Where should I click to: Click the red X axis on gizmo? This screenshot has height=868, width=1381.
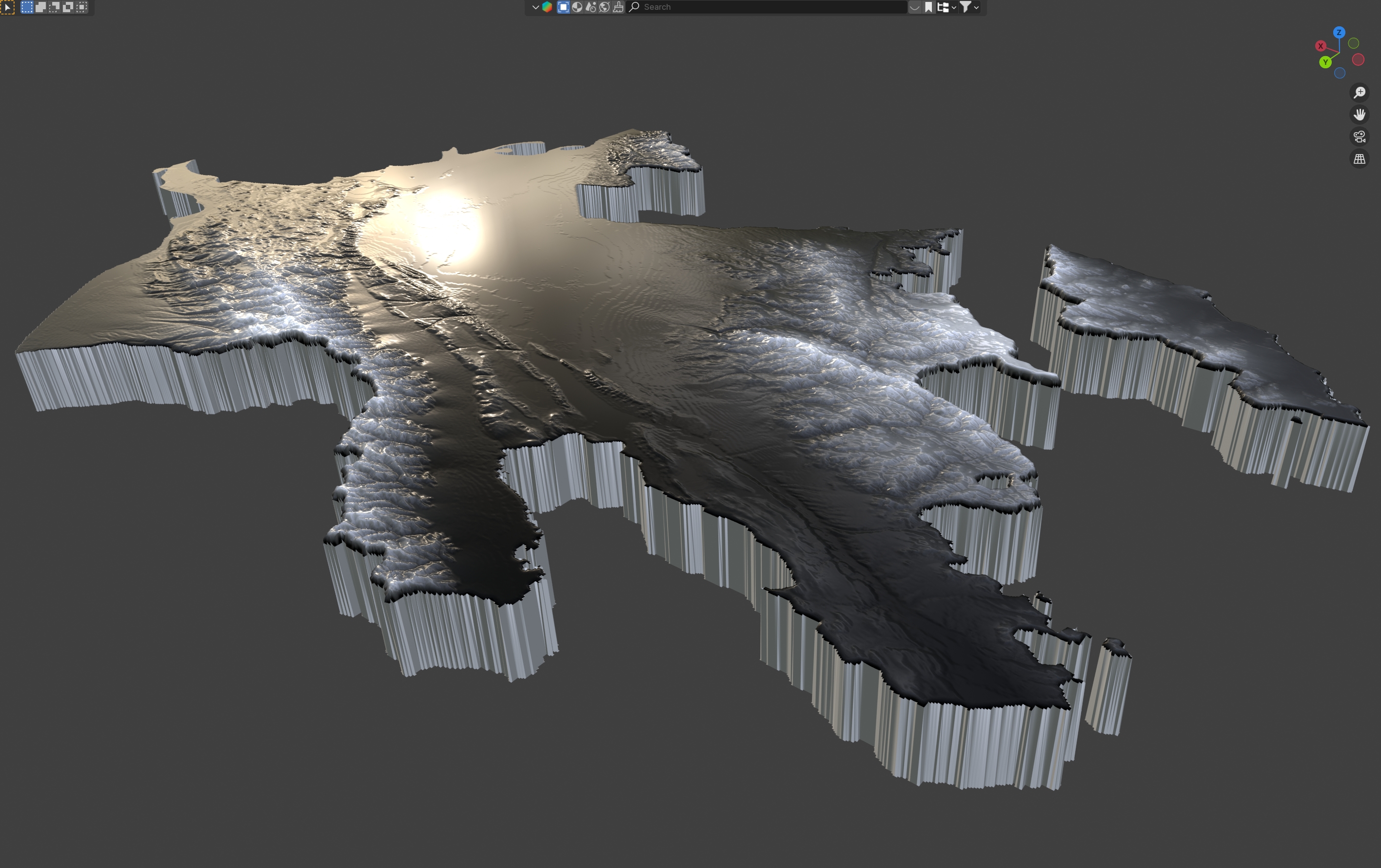(1320, 46)
